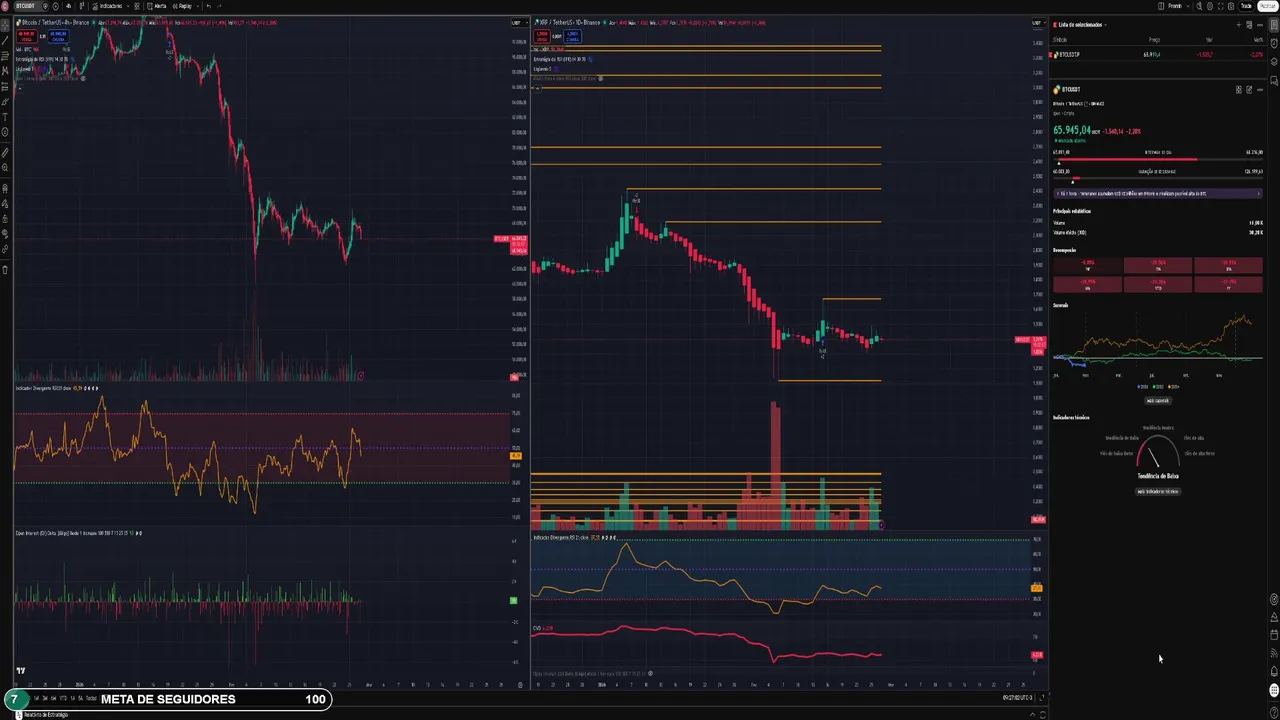Take a chart snapshot with camera icon

click(x=1231, y=6)
